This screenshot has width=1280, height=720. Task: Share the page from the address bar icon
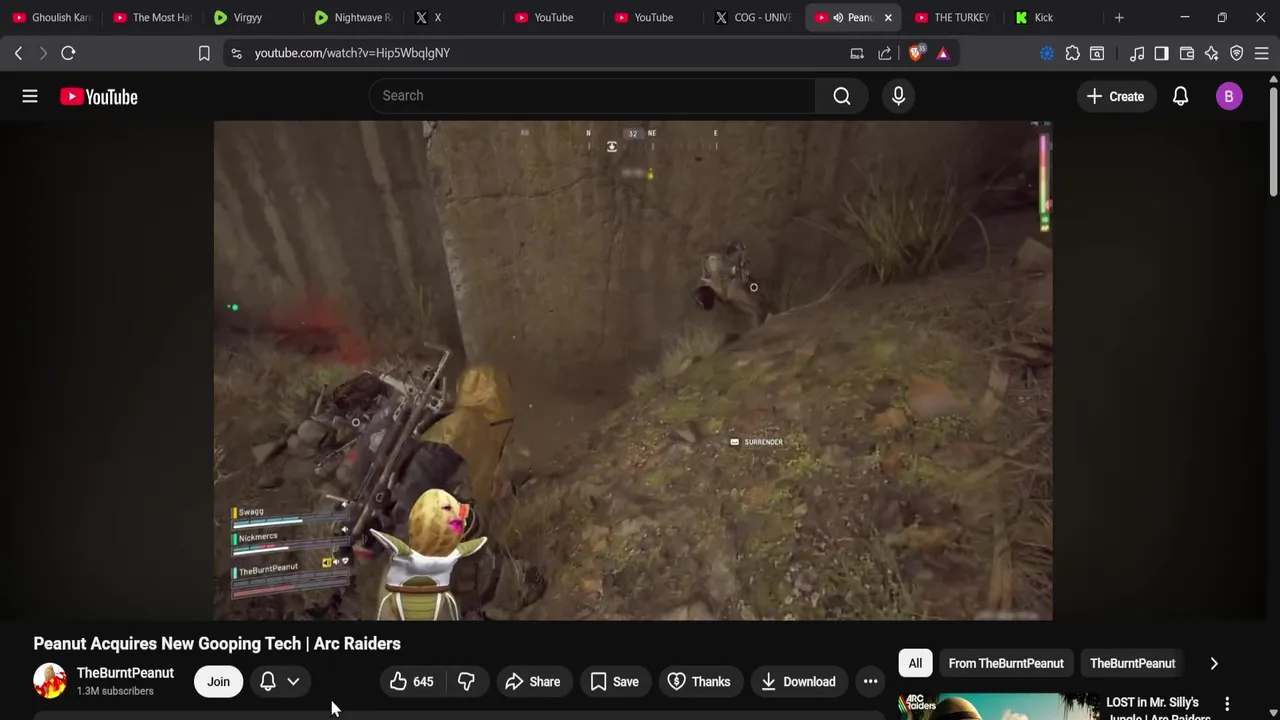(885, 53)
